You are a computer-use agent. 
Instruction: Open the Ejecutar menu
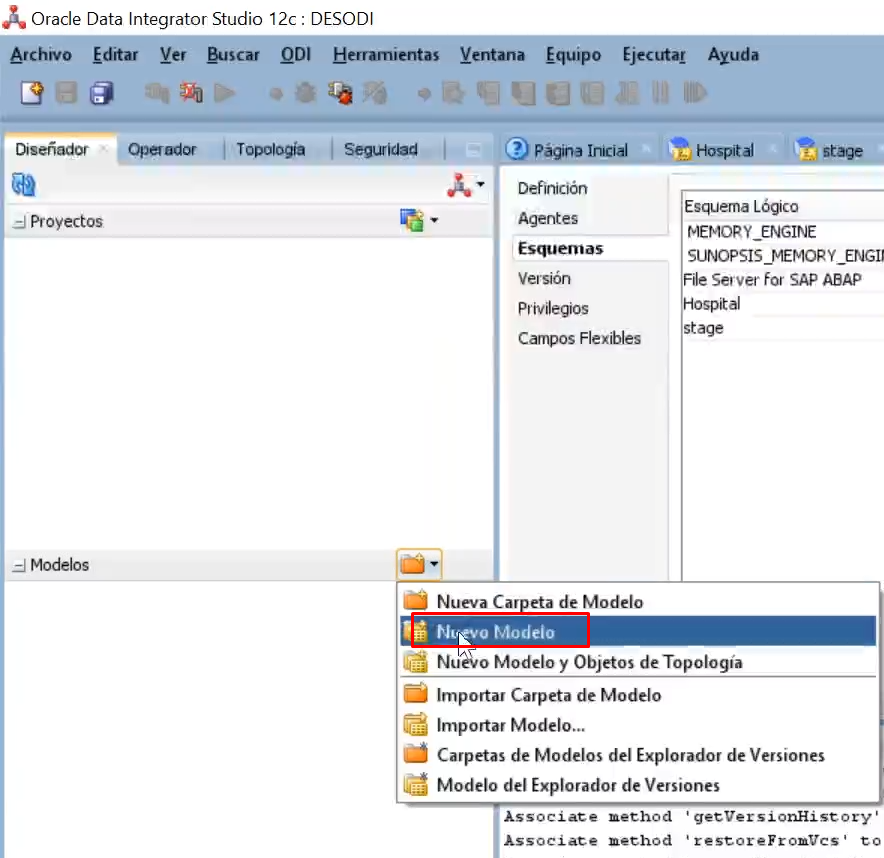tap(654, 55)
